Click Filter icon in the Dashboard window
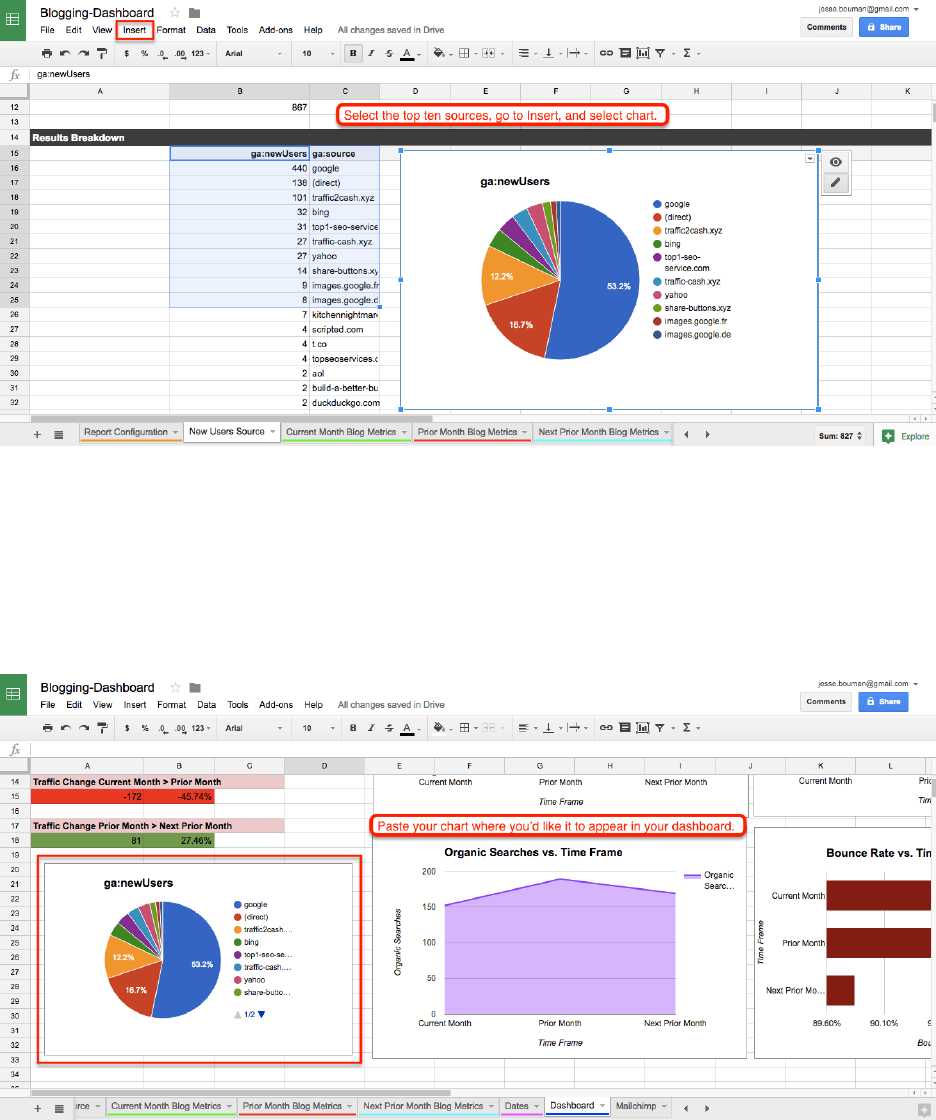This screenshot has width=936, height=1120. pyautogui.click(x=660, y=728)
